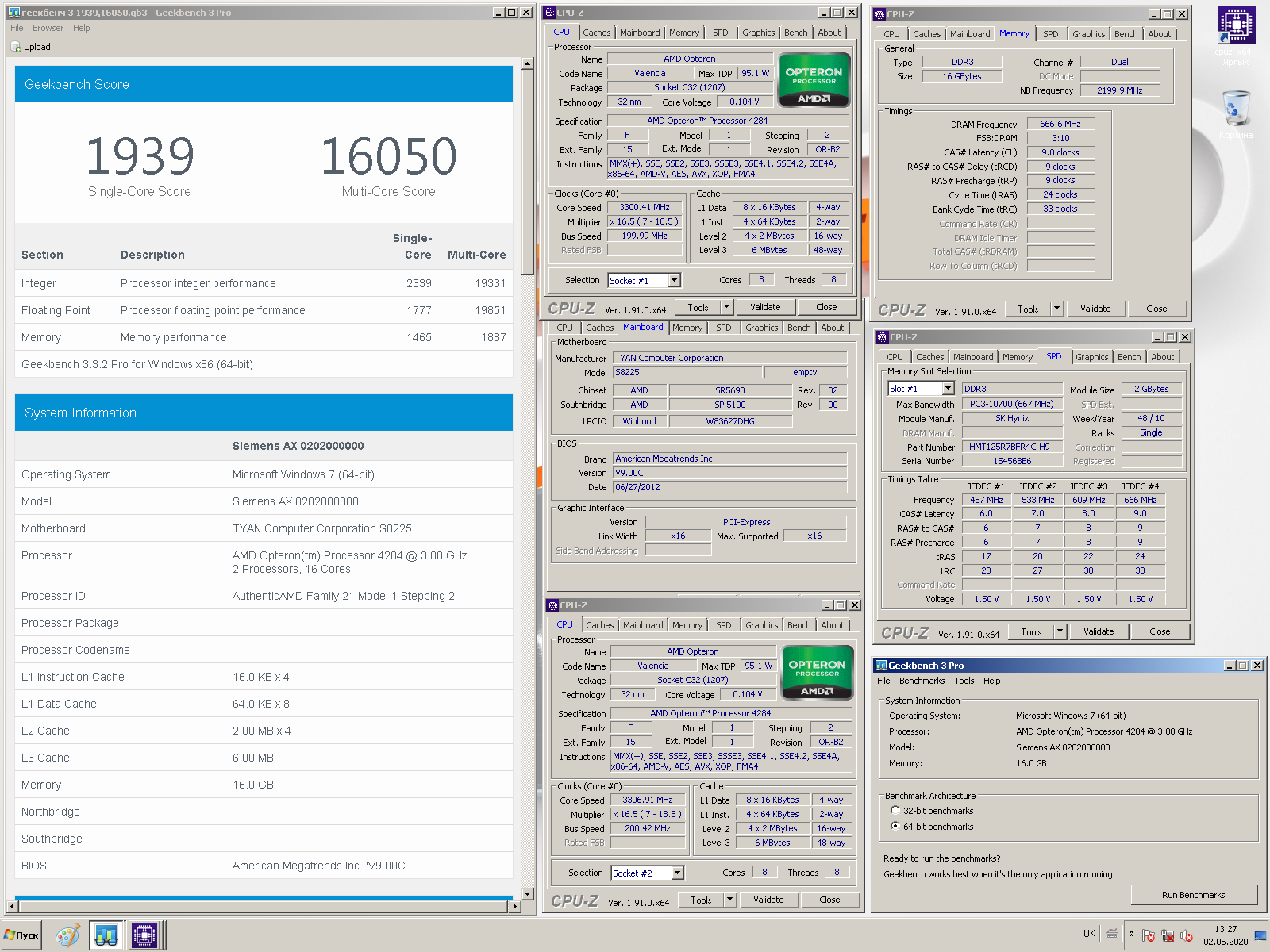Click the Close button in the Socket #2 CPU-Z window
This screenshot has width=1270, height=952.
[x=829, y=900]
